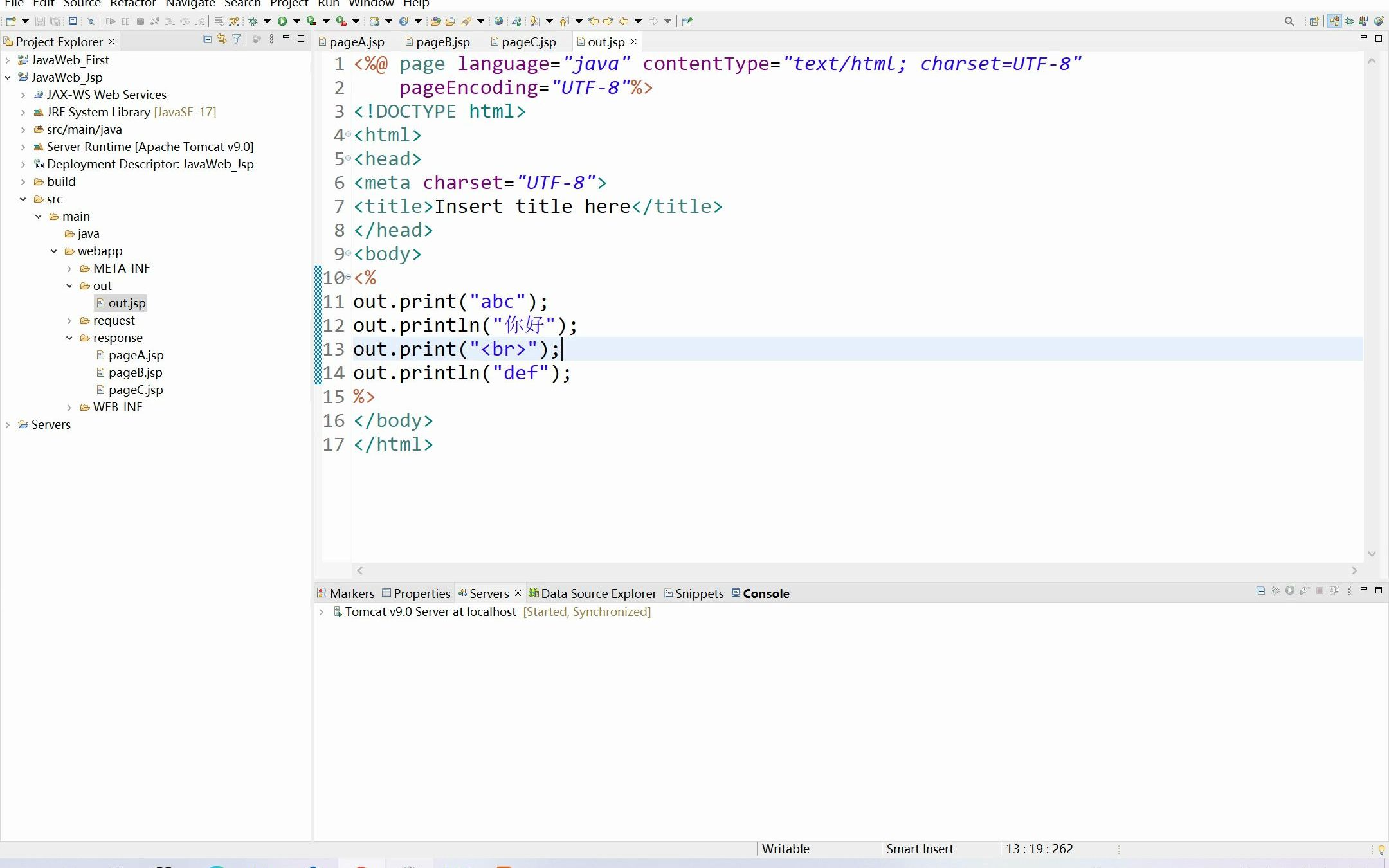Viewport: 1389px width, 868px height.
Task: Open the Run dropdown arrow
Action: [296, 21]
